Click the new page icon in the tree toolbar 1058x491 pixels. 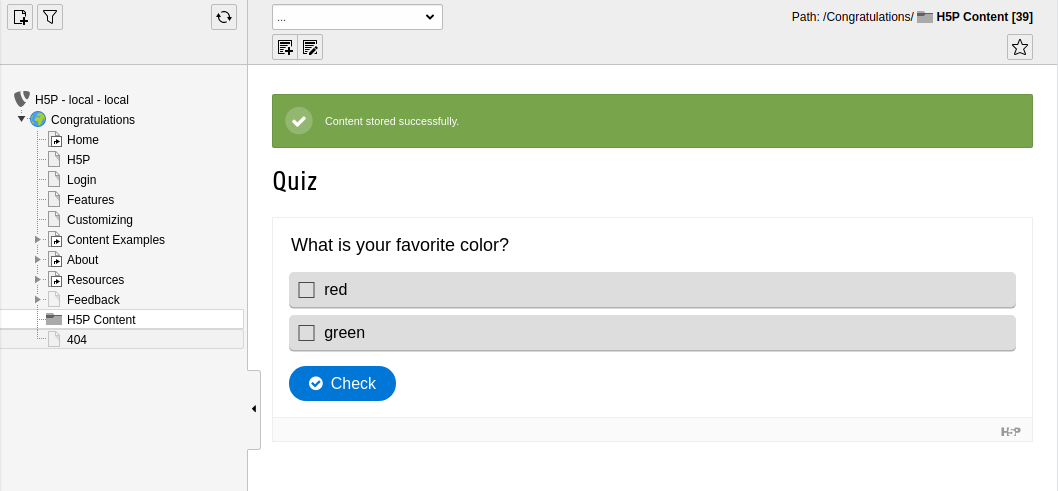click(20, 17)
